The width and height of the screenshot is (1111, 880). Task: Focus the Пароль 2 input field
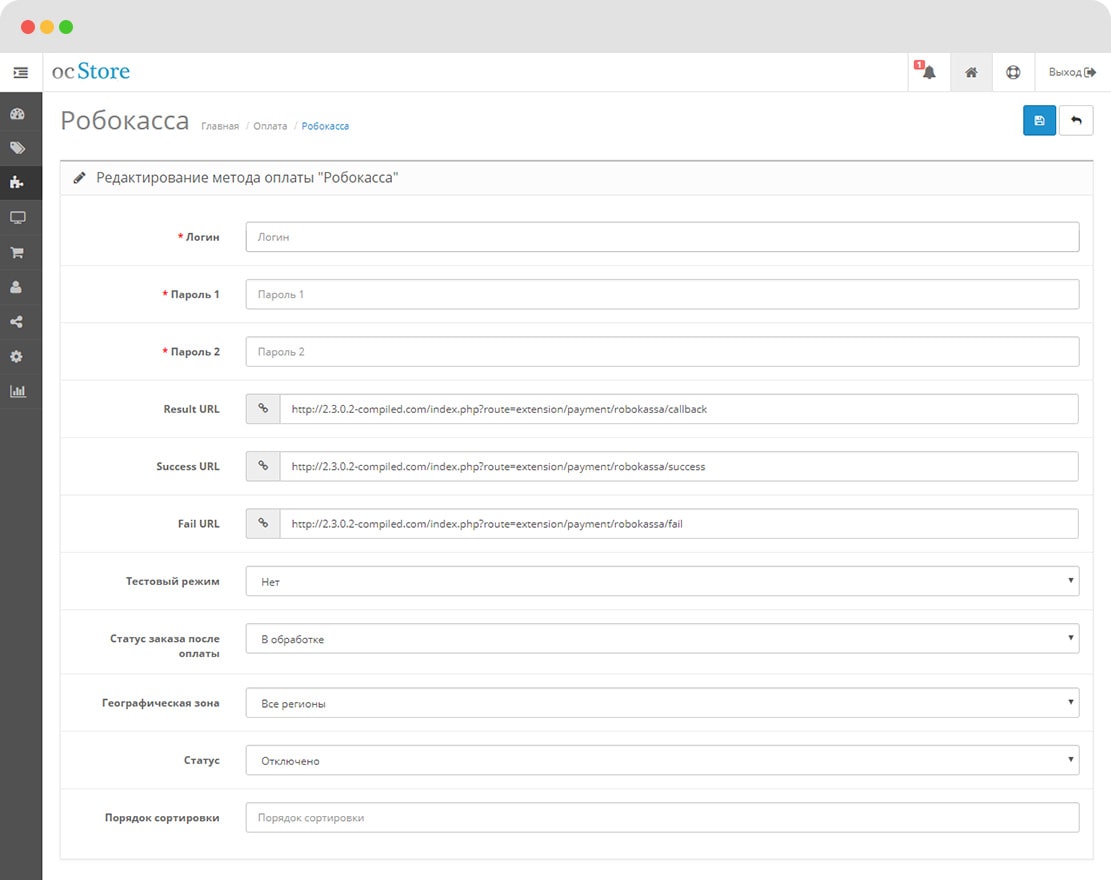pyautogui.click(x=662, y=351)
